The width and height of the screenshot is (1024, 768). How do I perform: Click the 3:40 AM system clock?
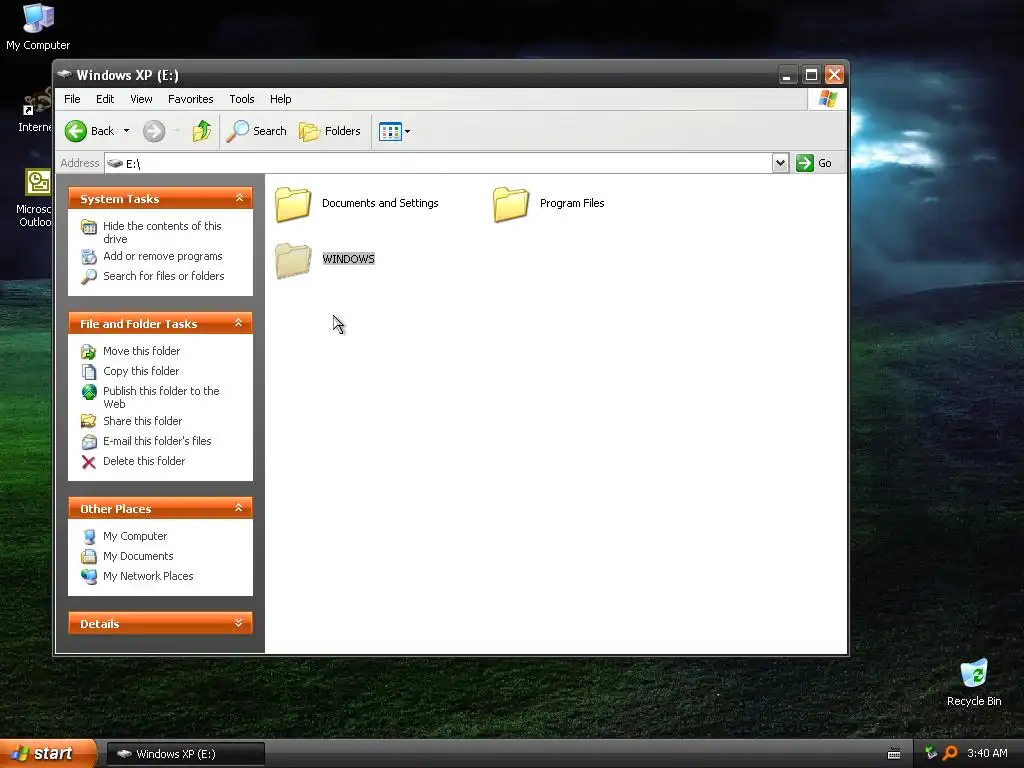click(x=987, y=754)
